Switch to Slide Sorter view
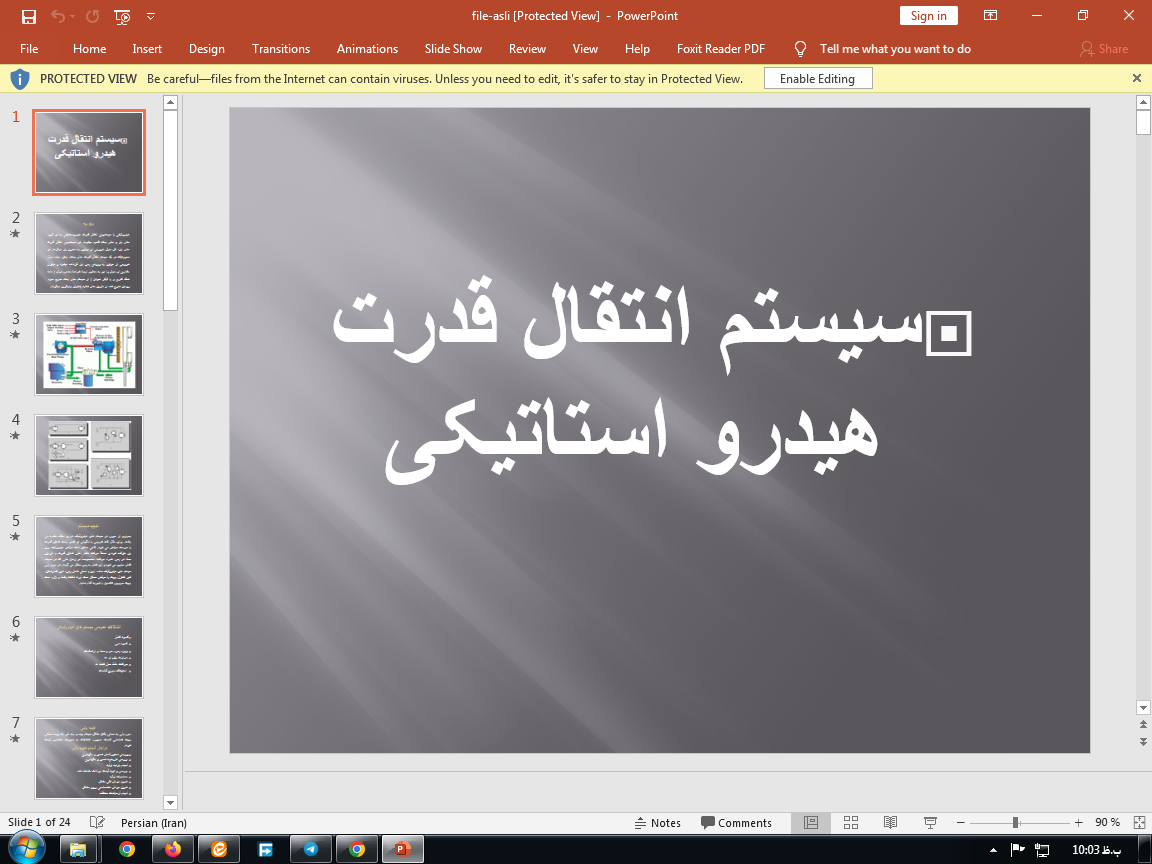The image size is (1152, 864). (x=851, y=823)
